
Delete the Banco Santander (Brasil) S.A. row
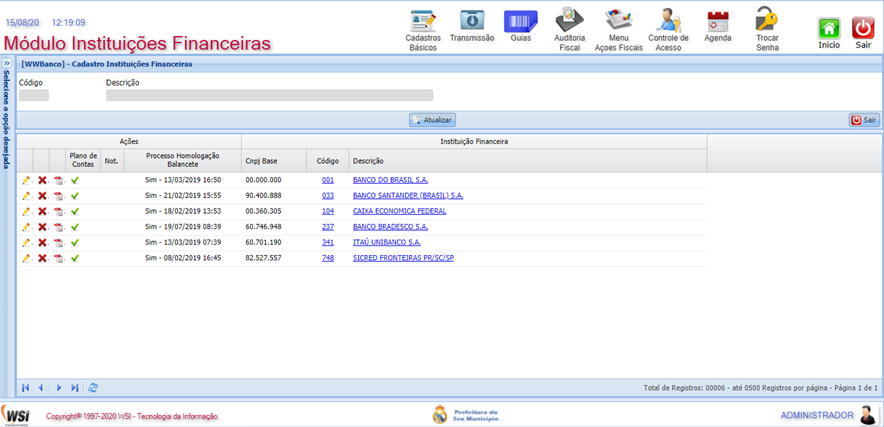pos(42,196)
